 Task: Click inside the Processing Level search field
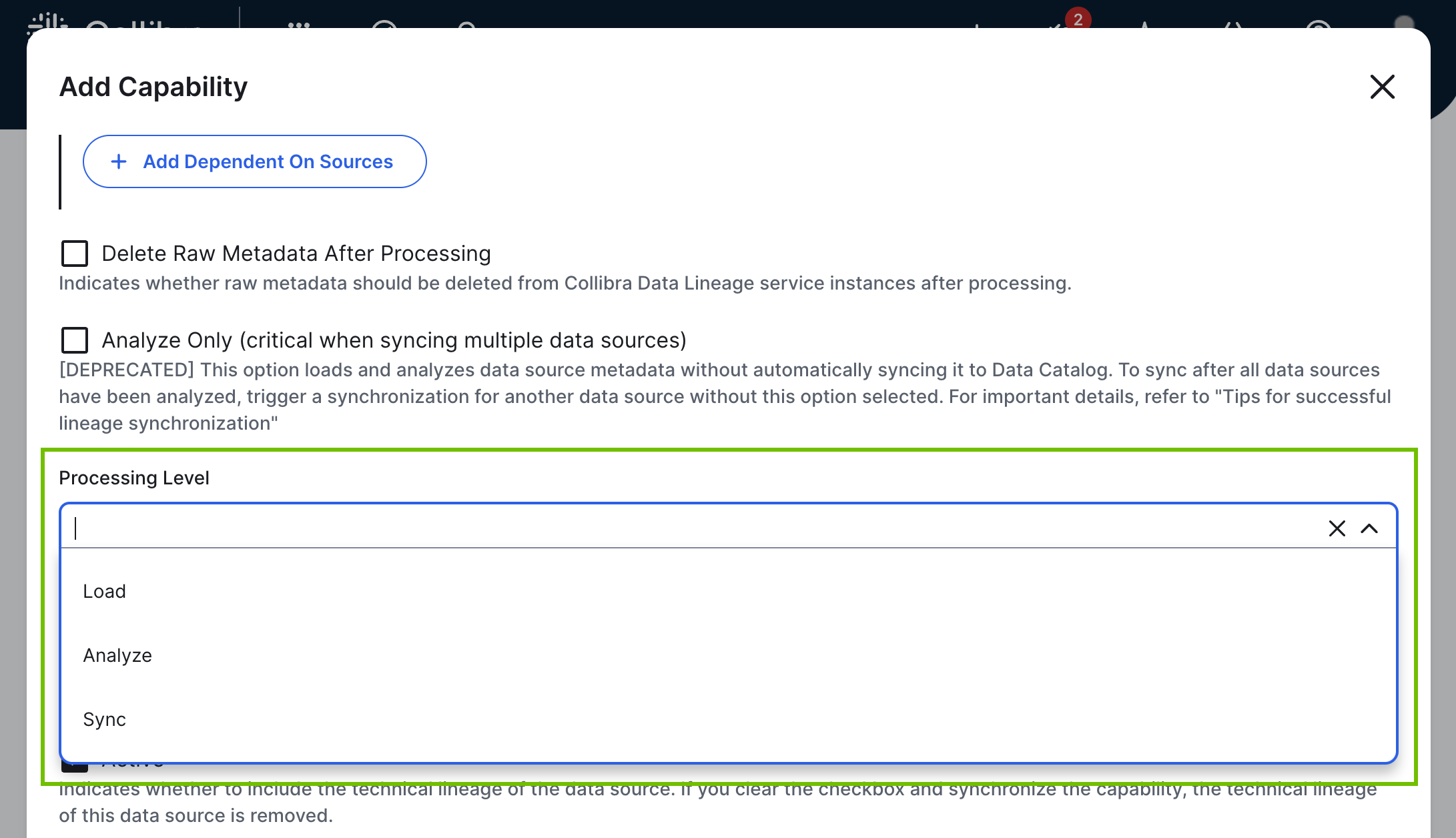(x=667, y=528)
